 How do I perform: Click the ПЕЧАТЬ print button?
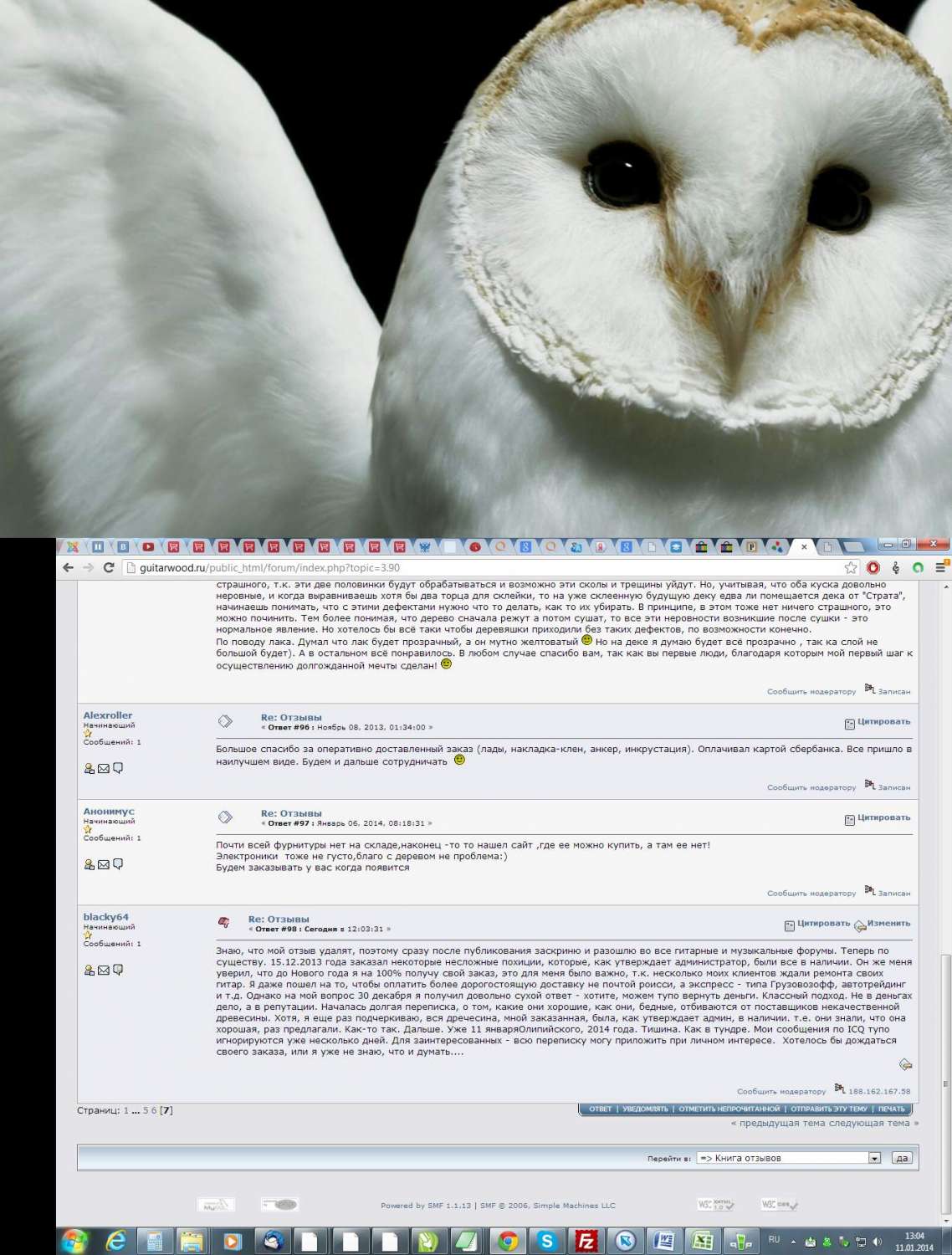pos(892,1109)
